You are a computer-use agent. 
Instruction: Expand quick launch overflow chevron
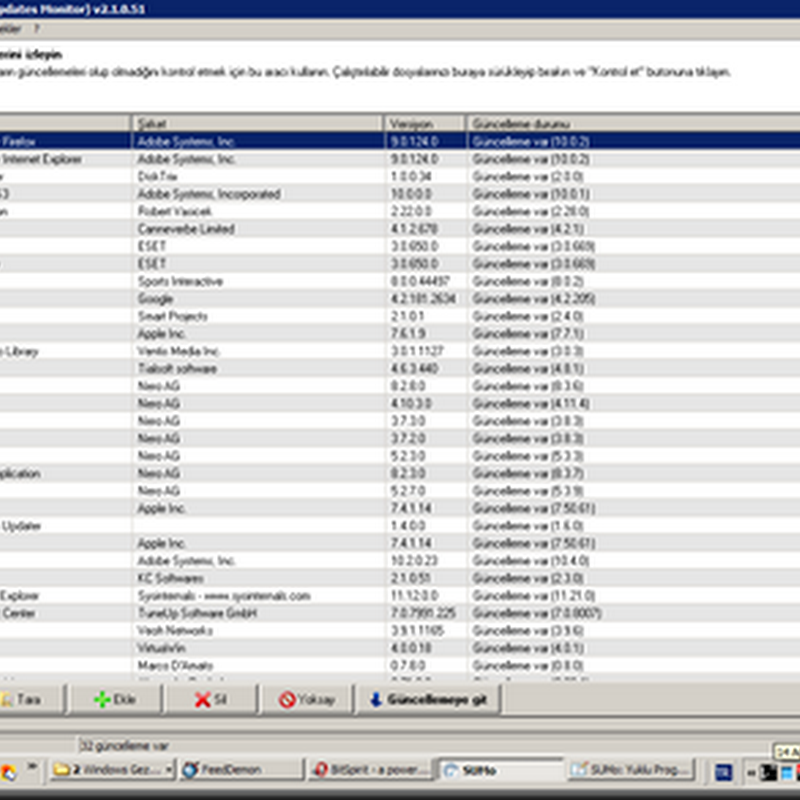(32, 766)
